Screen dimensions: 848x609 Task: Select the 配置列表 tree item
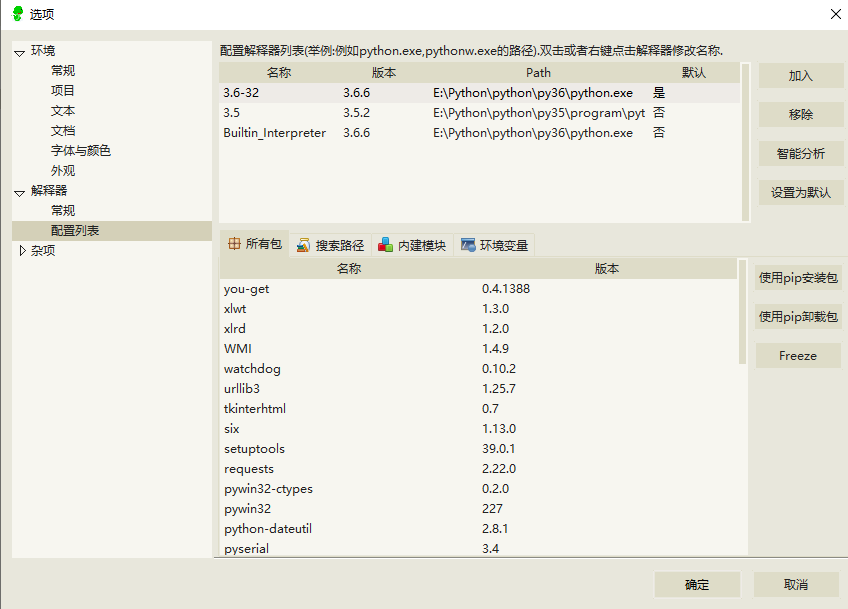[112, 230]
